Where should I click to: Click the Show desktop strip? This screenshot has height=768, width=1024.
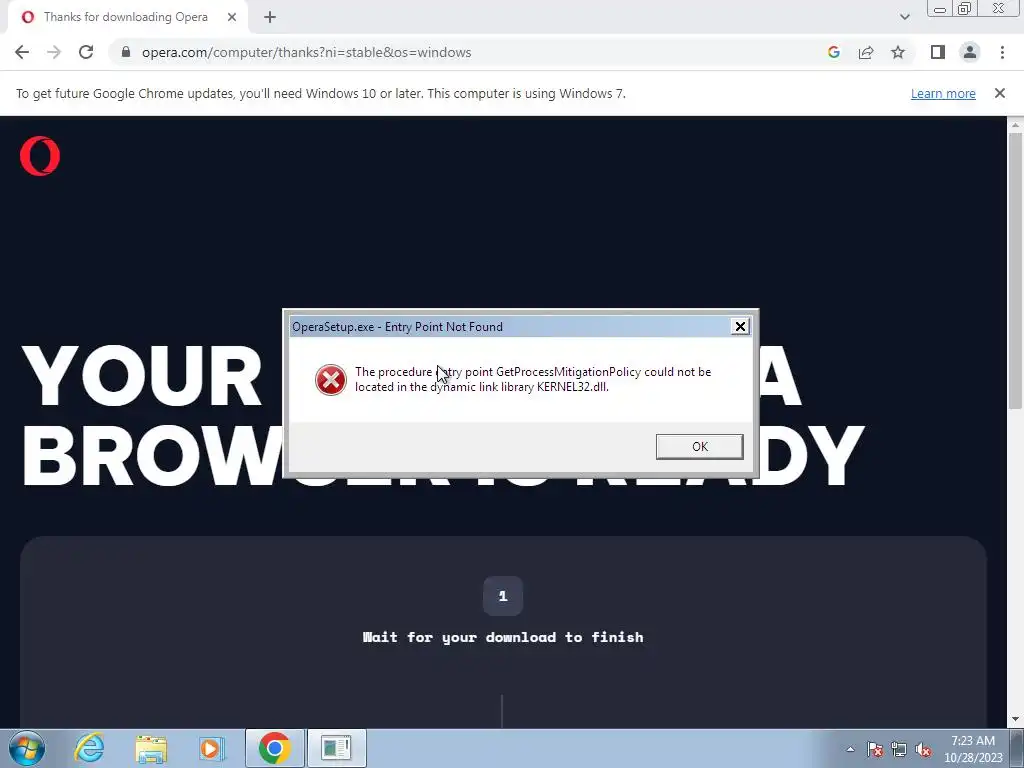click(x=1017, y=748)
